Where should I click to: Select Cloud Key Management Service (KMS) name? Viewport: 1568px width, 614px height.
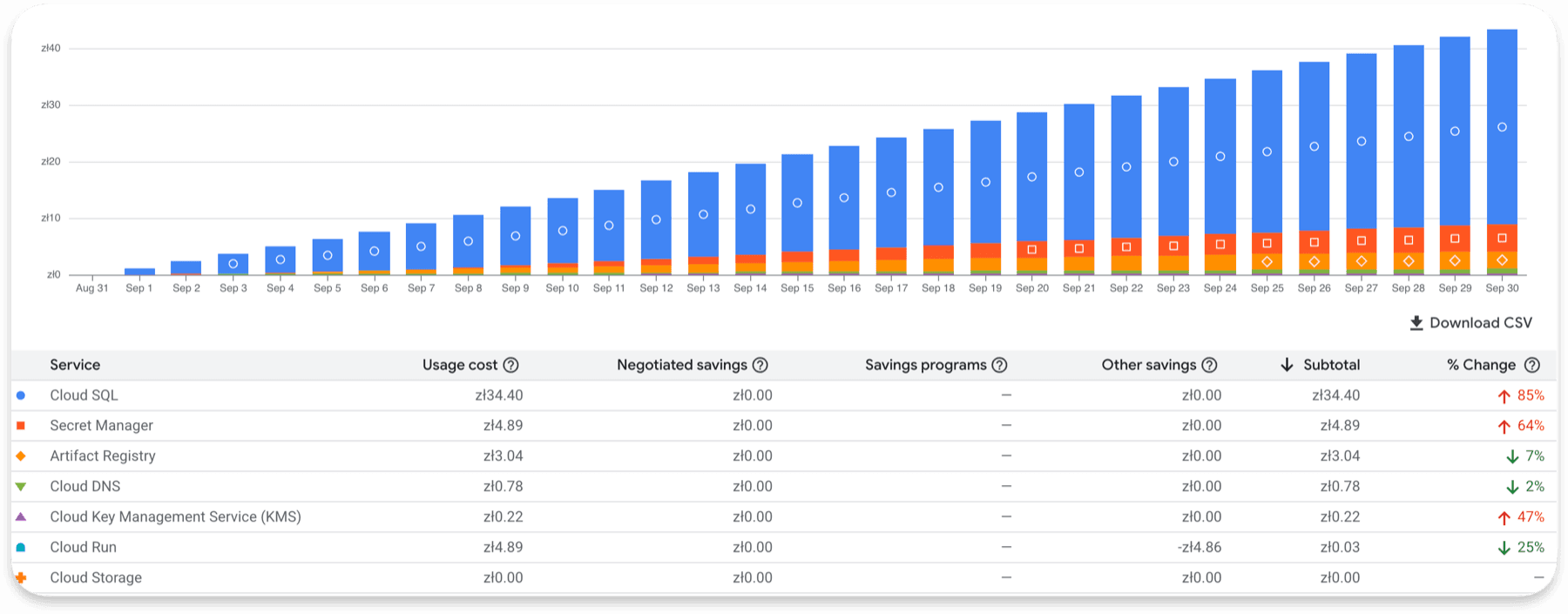[175, 517]
